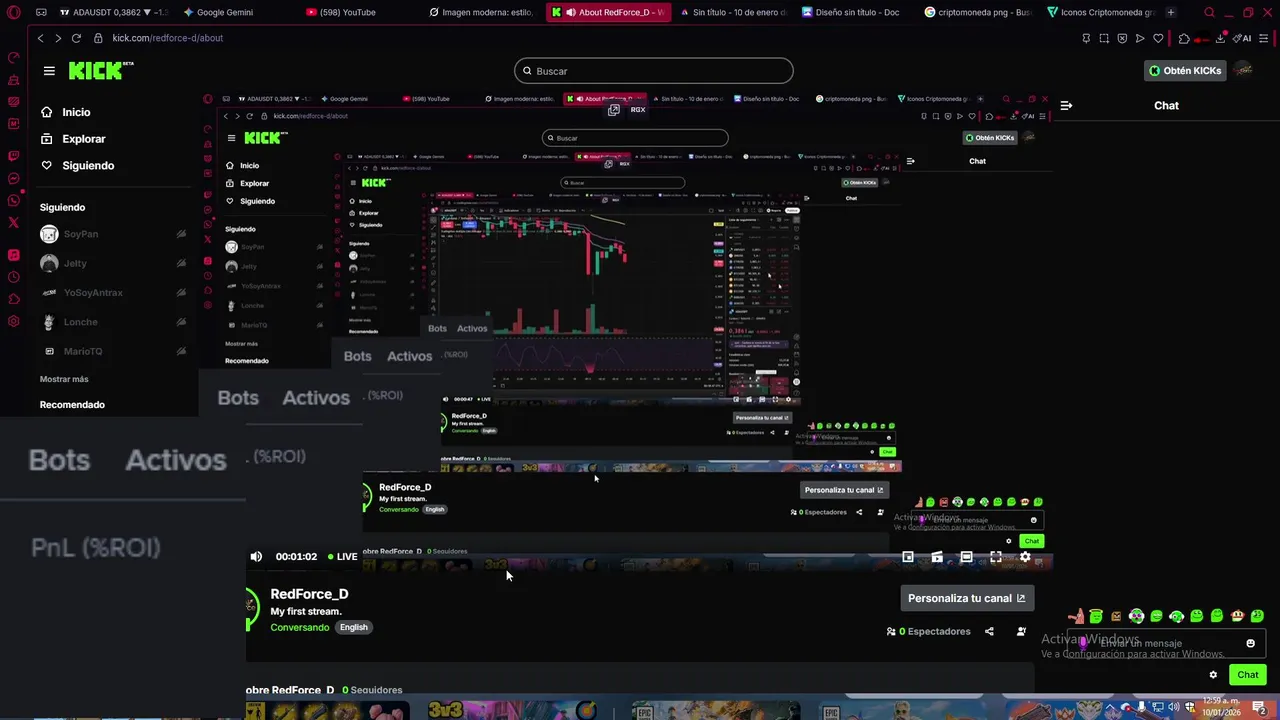Open X (Twitter) in Opera GX sidebar
This screenshot has height=720, width=1280.
click(x=13, y=223)
